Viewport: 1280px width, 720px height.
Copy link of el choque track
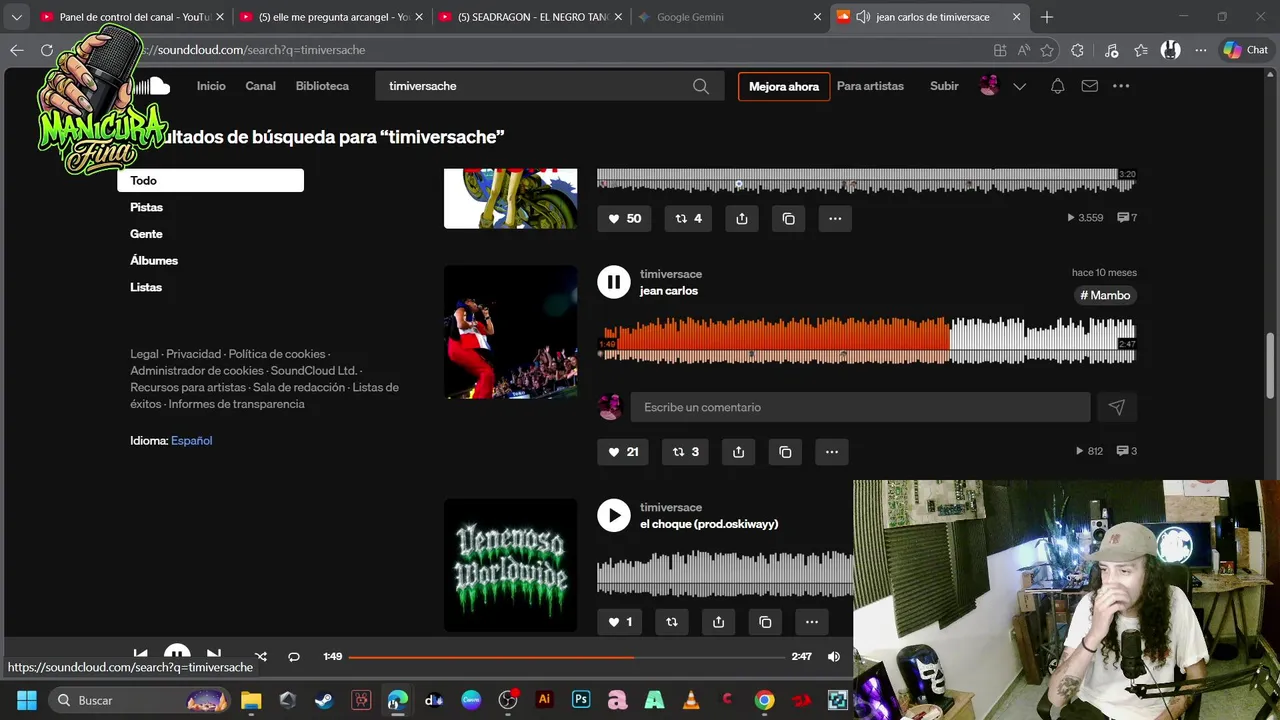click(765, 622)
